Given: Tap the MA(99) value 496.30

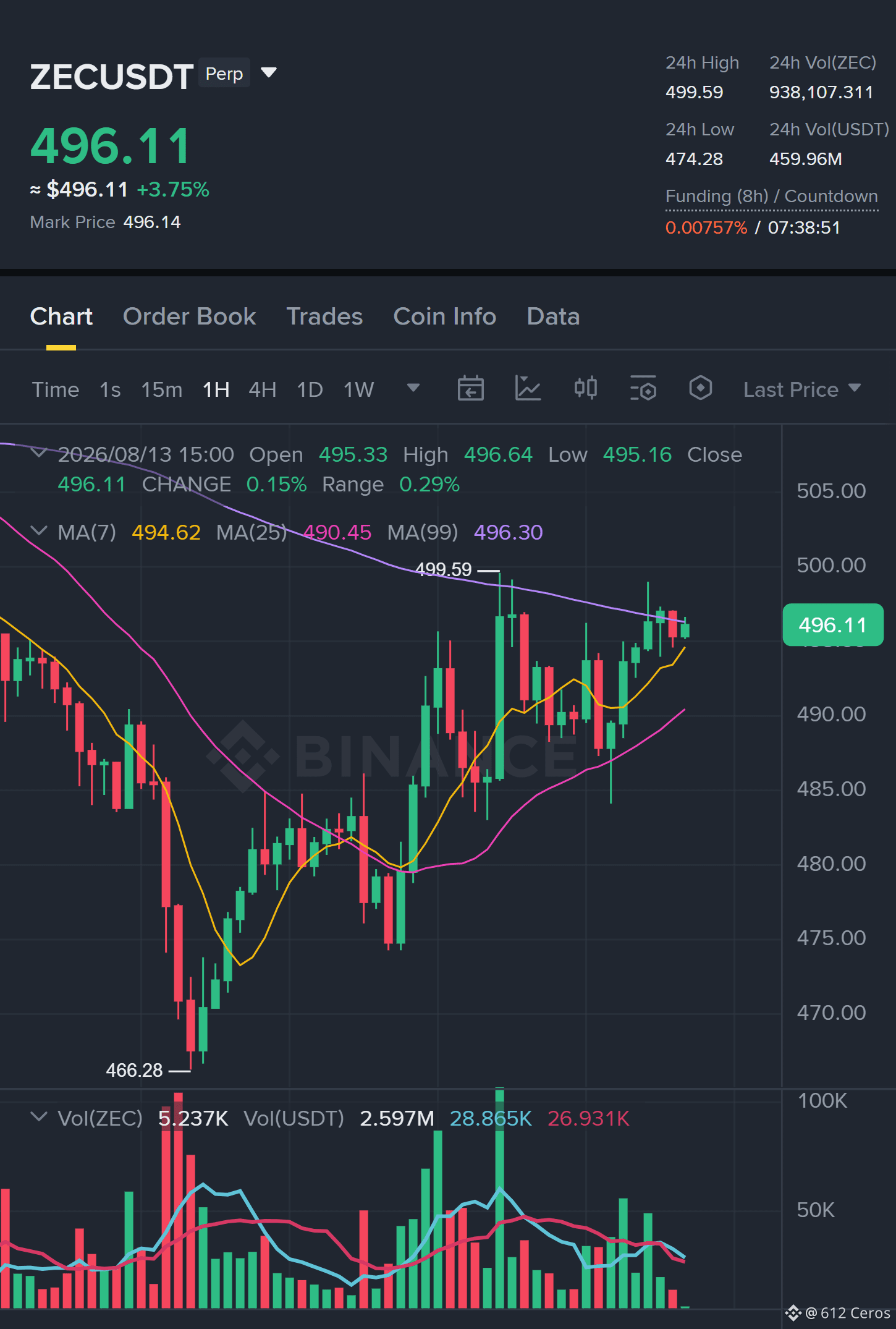Looking at the screenshot, I should (x=508, y=532).
